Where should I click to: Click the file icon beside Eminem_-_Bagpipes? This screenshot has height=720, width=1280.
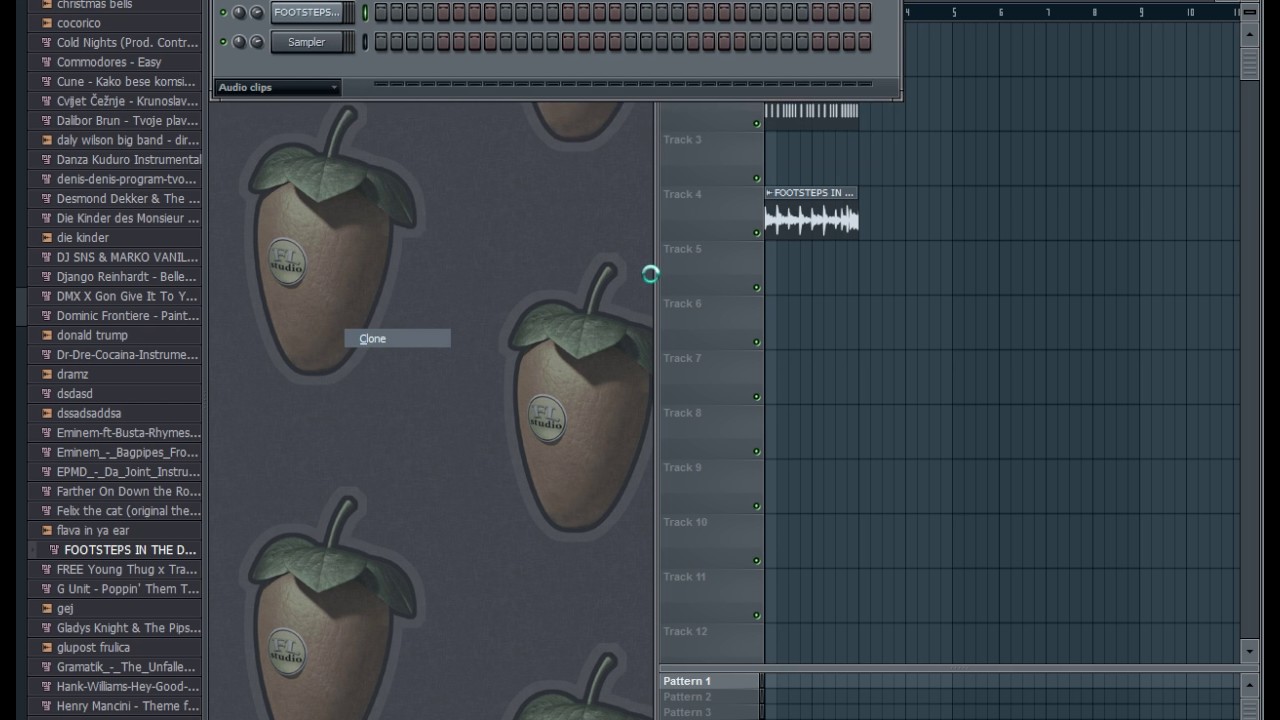point(46,452)
